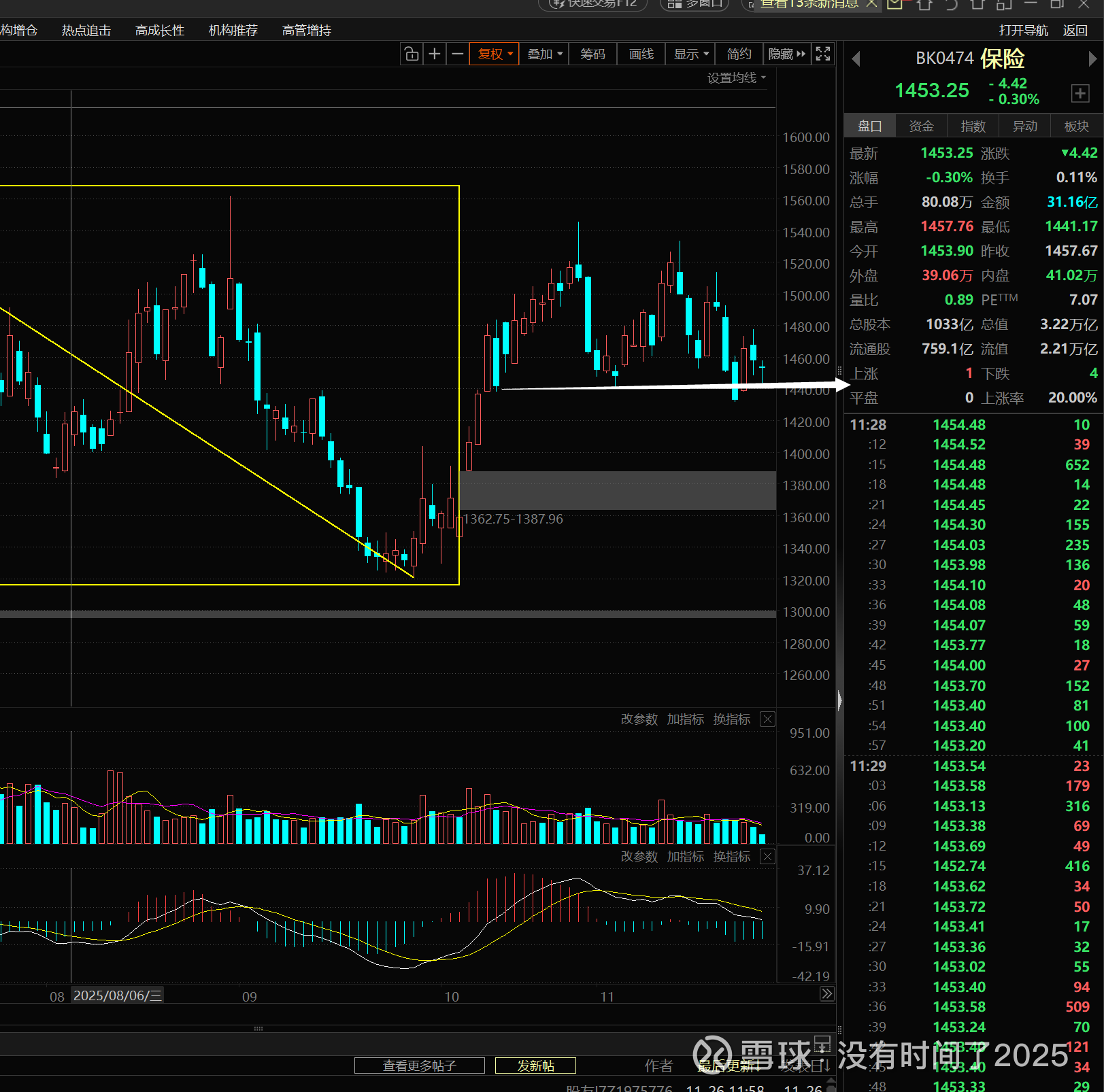Click the 发新帖 button
Screen dimensions: 1104x1092
coord(535,1065)
